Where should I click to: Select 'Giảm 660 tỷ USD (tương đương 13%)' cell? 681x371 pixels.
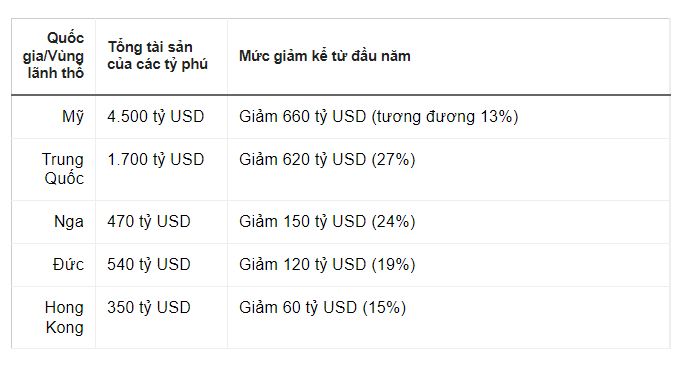coord(449,117)
